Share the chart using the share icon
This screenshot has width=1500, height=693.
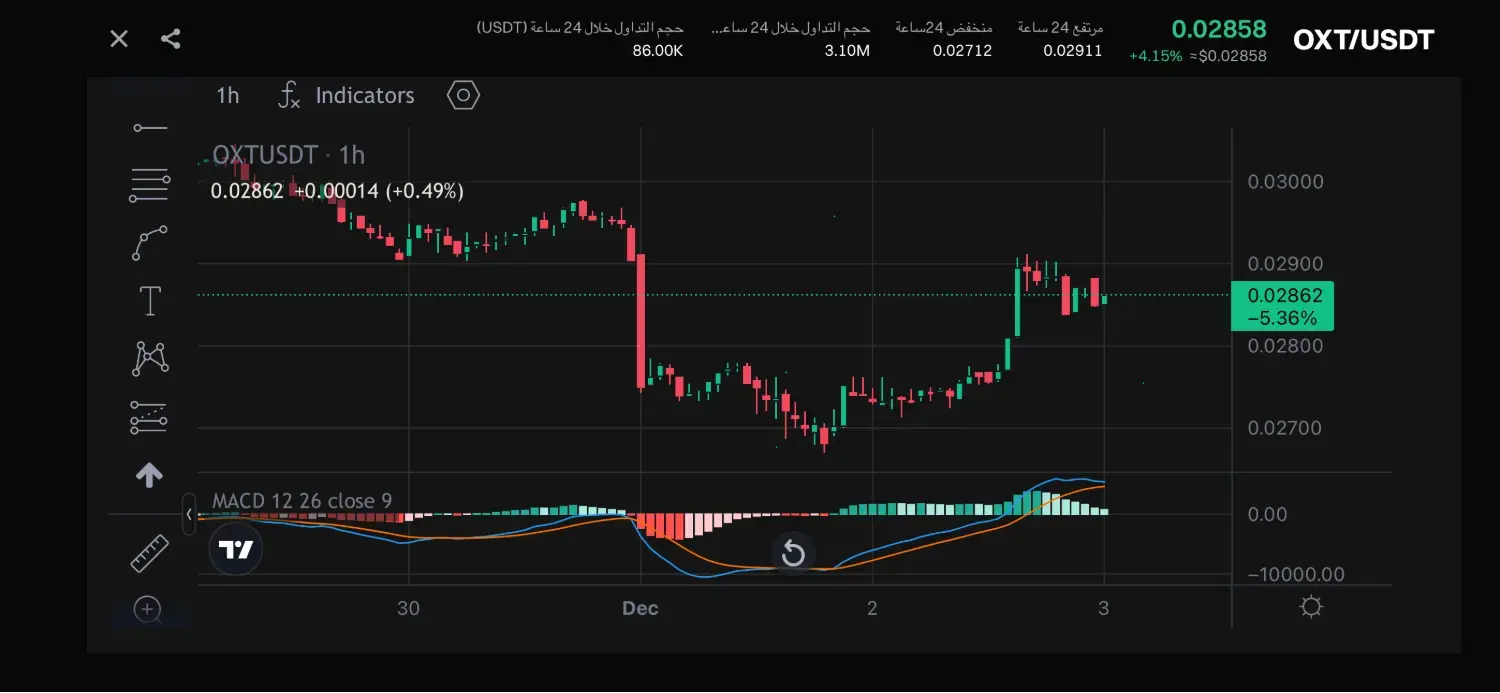point(171,39)
